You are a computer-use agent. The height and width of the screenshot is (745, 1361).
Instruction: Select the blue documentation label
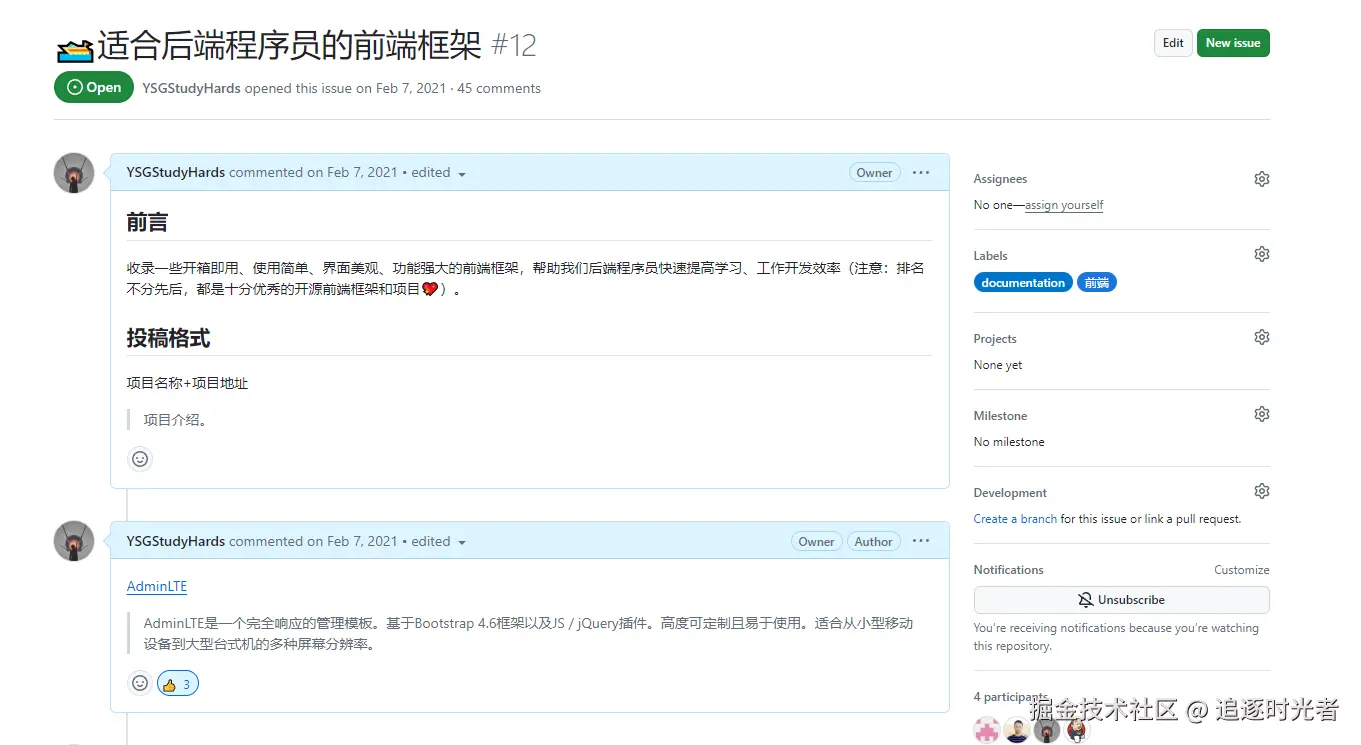(x=1022, y=283)
